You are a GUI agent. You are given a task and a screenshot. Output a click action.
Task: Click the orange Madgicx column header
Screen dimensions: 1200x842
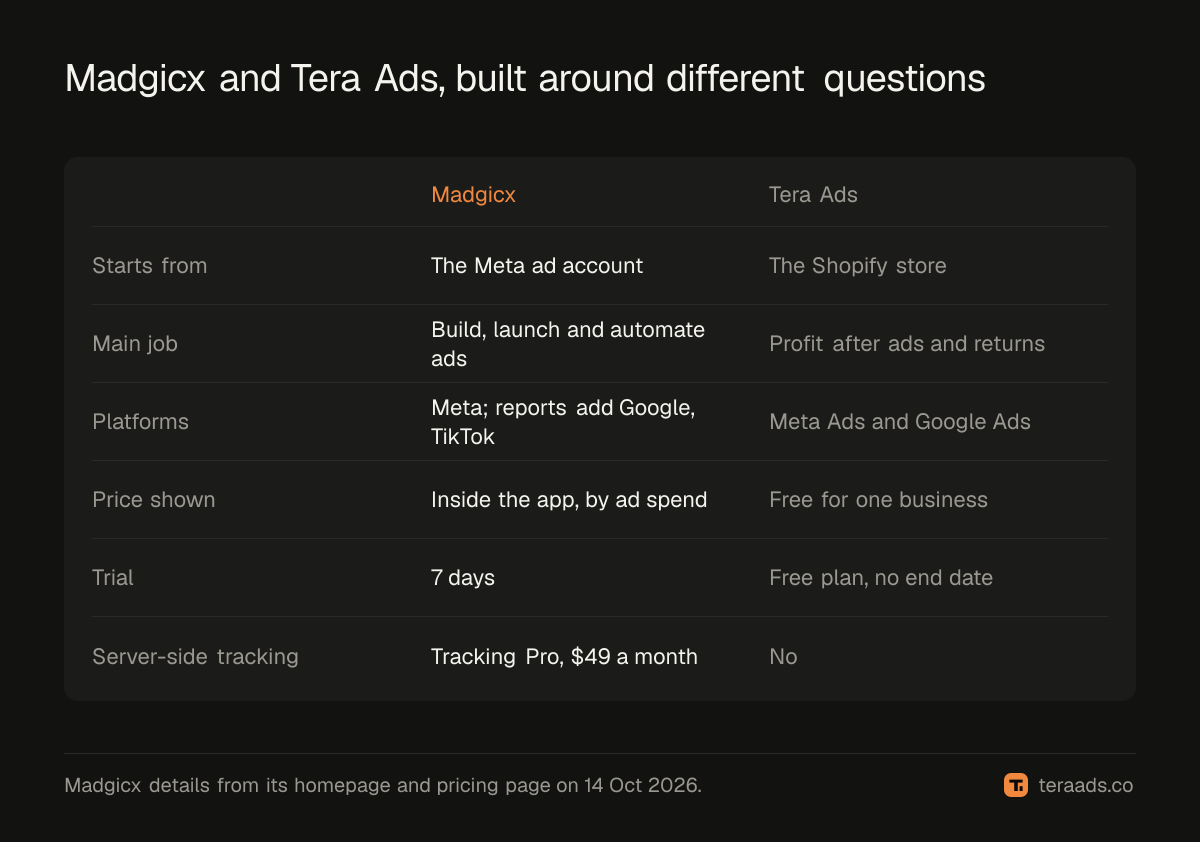[x=473, y=194]
